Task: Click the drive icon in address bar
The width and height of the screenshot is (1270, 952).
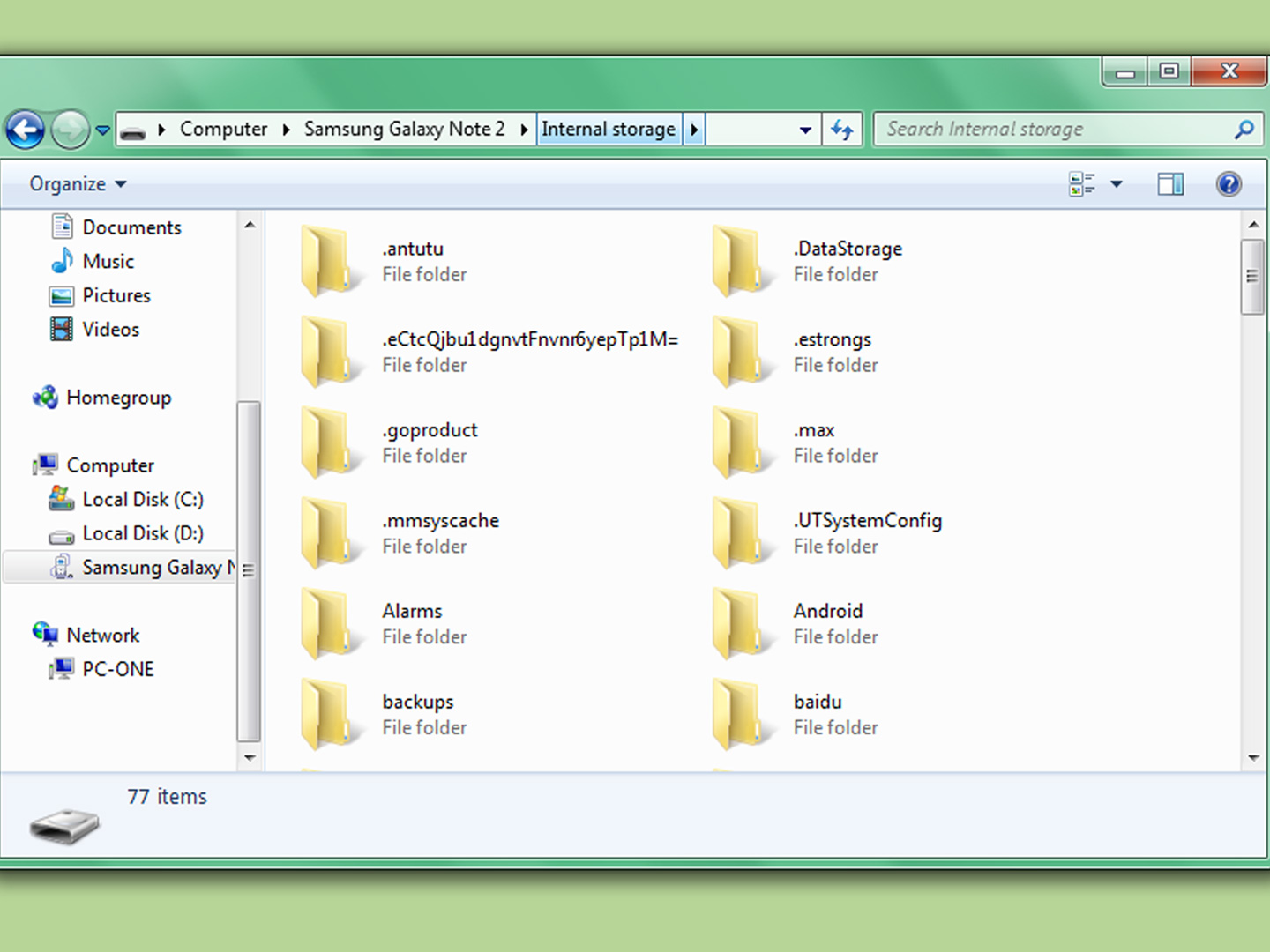Action: [x=133, y=132]
